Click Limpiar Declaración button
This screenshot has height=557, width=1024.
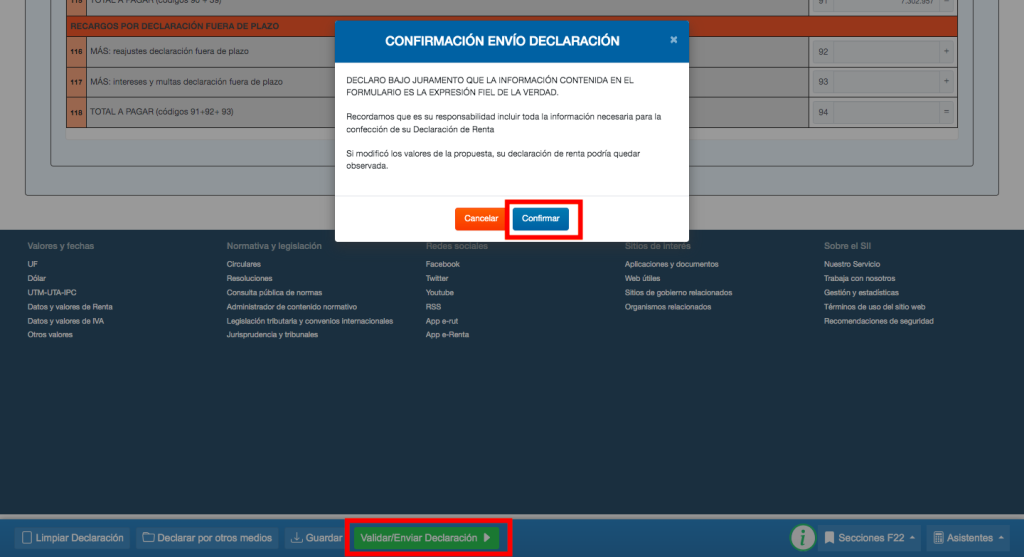point(73,538)
